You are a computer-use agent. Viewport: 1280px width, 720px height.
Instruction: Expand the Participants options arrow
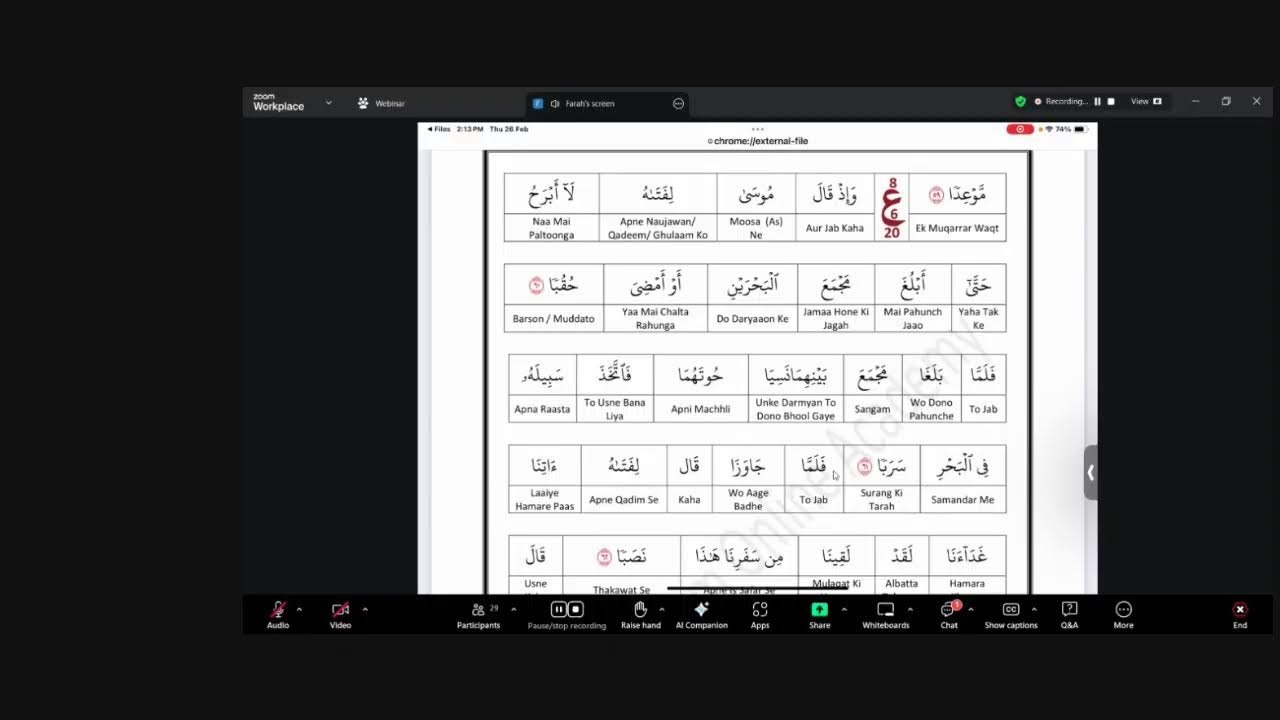point(514,609)
